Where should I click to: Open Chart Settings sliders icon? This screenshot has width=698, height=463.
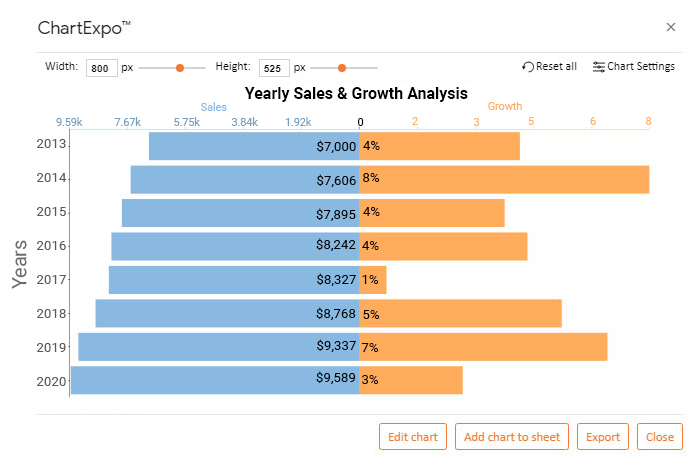click(598, 67)
